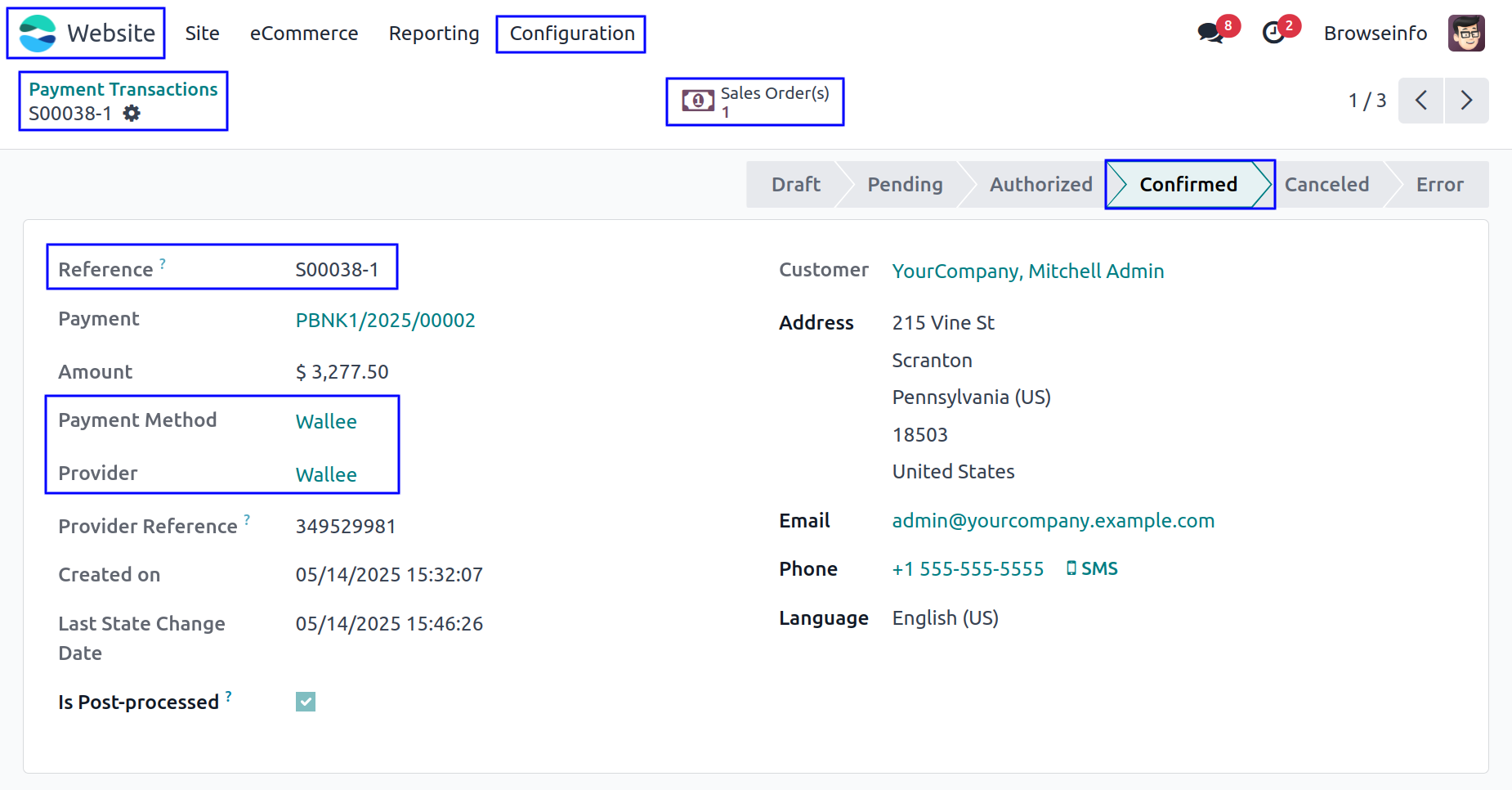The width and height of the screenshot is (1512, 790).
Task: Click the country text United States
Action: tap(953, 472)
